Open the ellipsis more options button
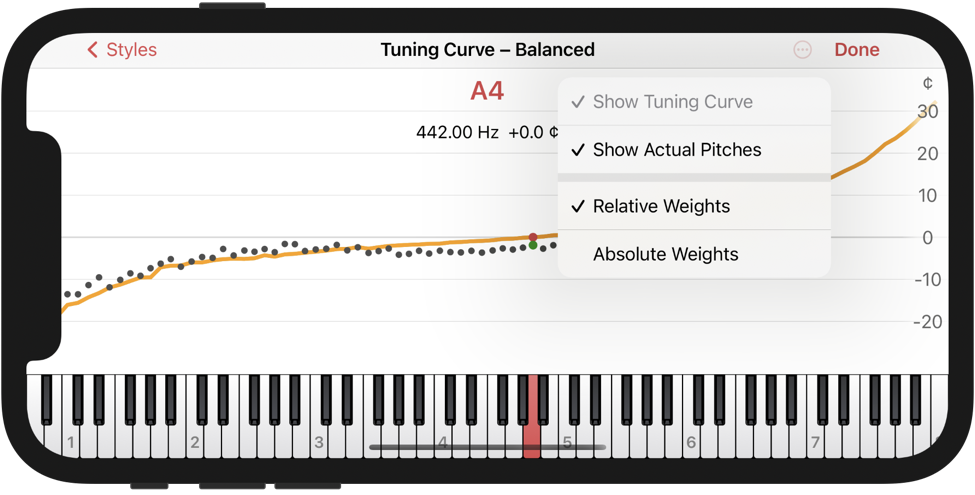975x495 pixels. point(803,50)
